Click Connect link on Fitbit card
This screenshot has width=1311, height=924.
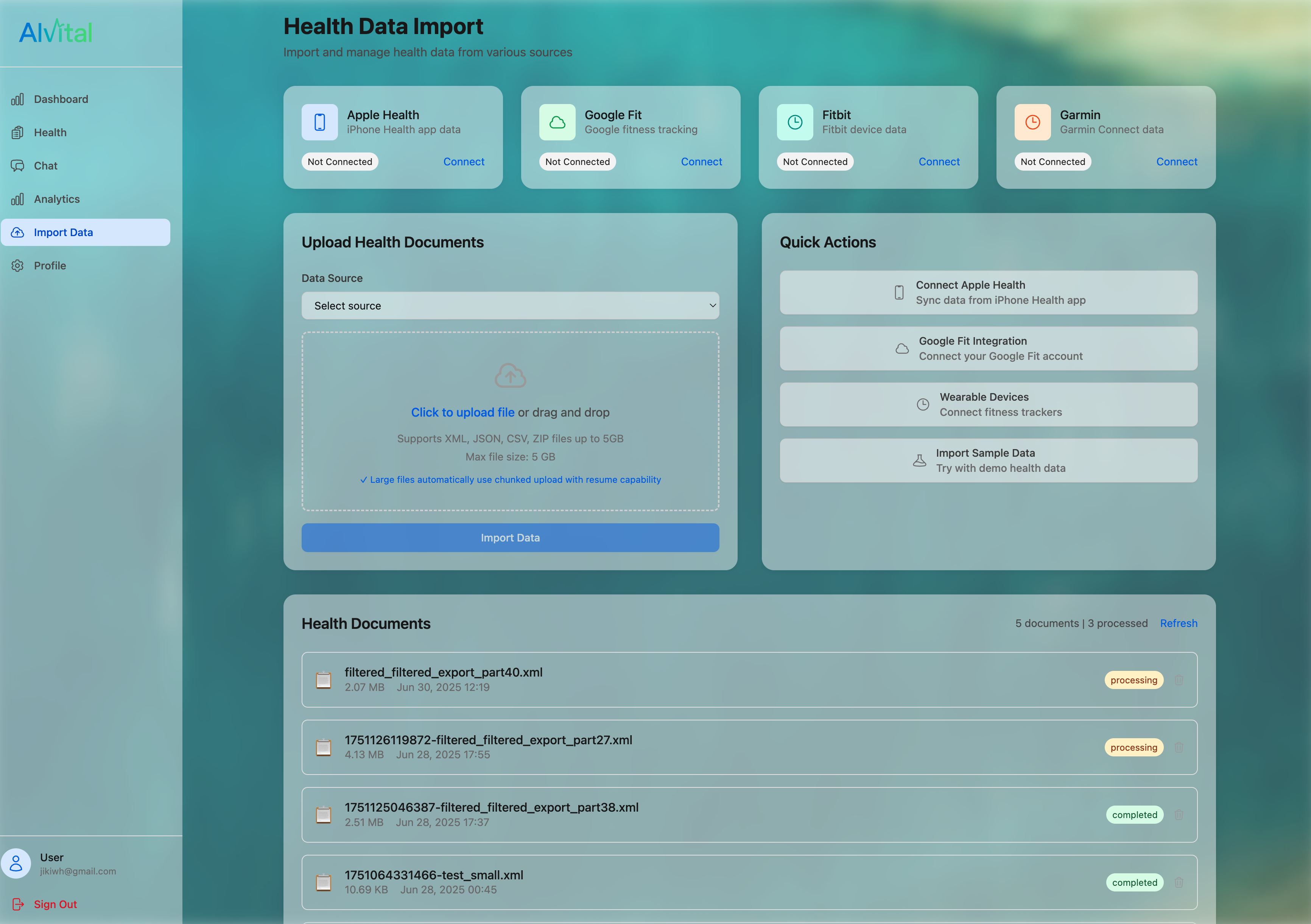[x=939, y=162]
